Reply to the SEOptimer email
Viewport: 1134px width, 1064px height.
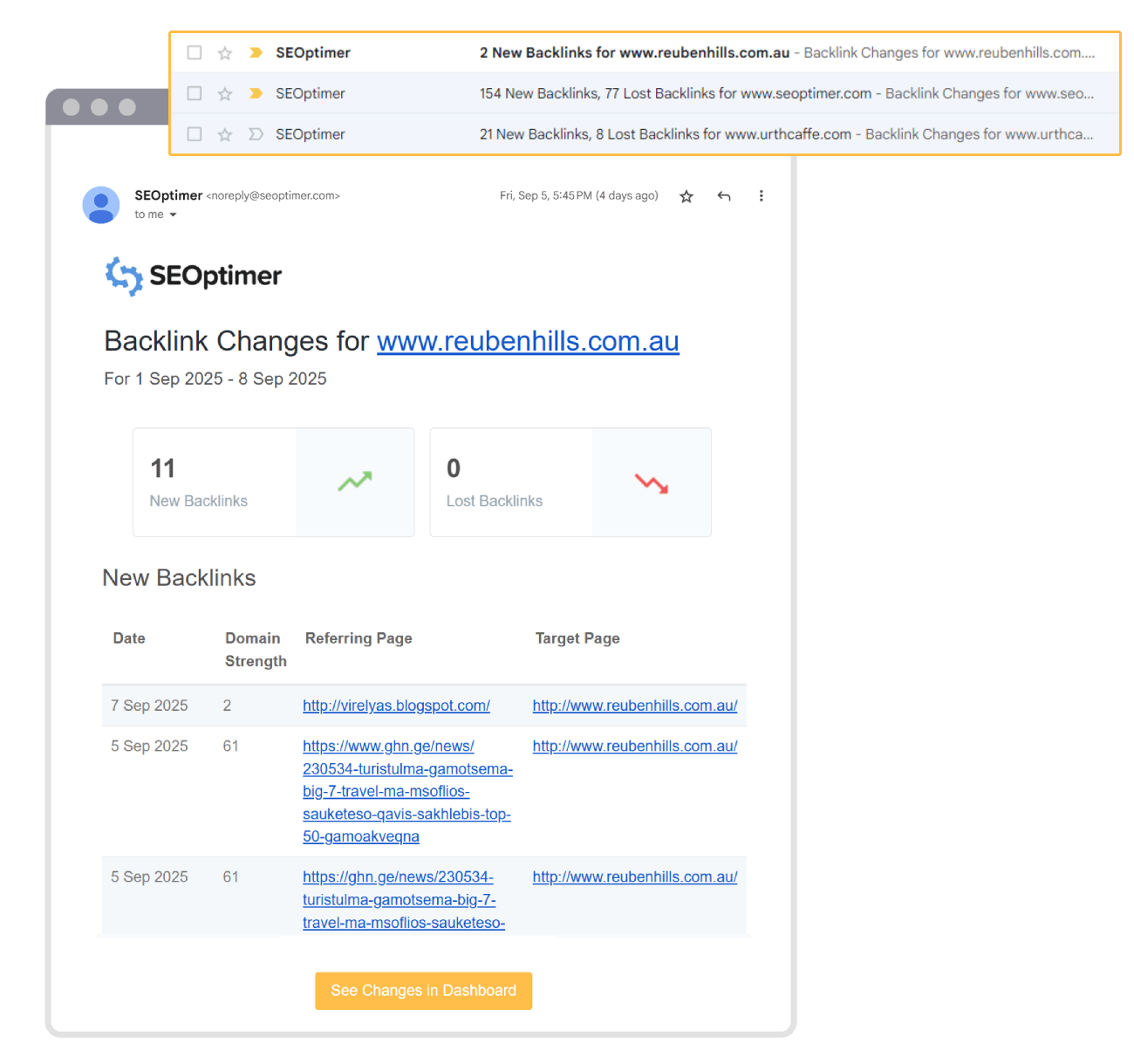tap(724, 196)
